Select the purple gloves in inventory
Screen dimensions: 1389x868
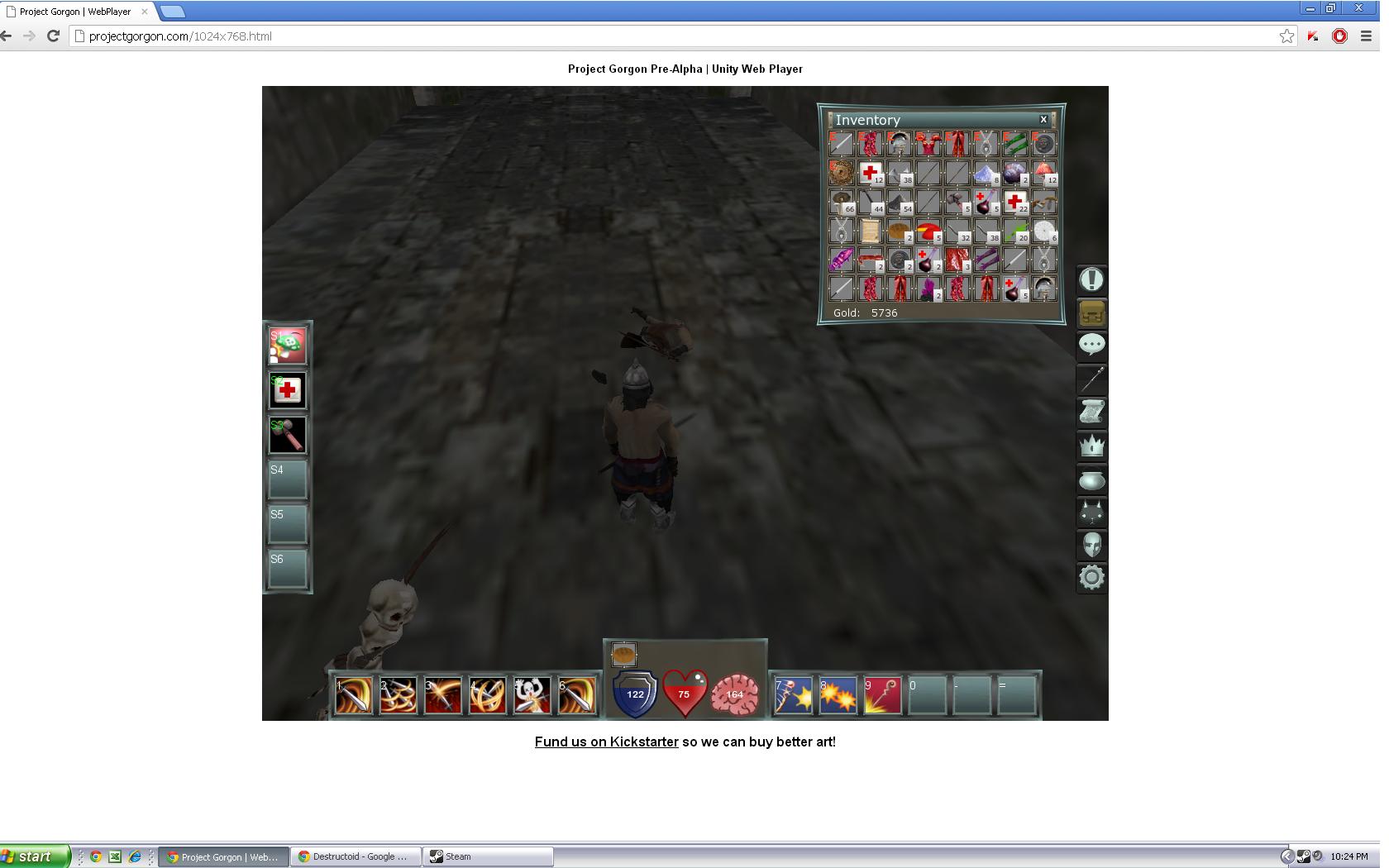click(986, 260)
